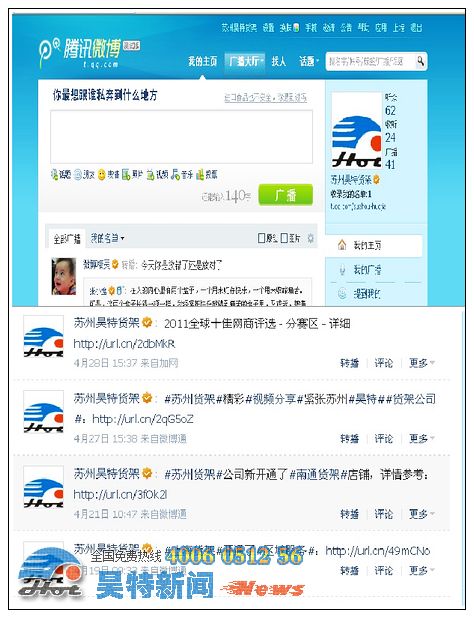Screen dimensions: 474x618
Task: Click the search magnifier icon
Action: pos(420,61)
